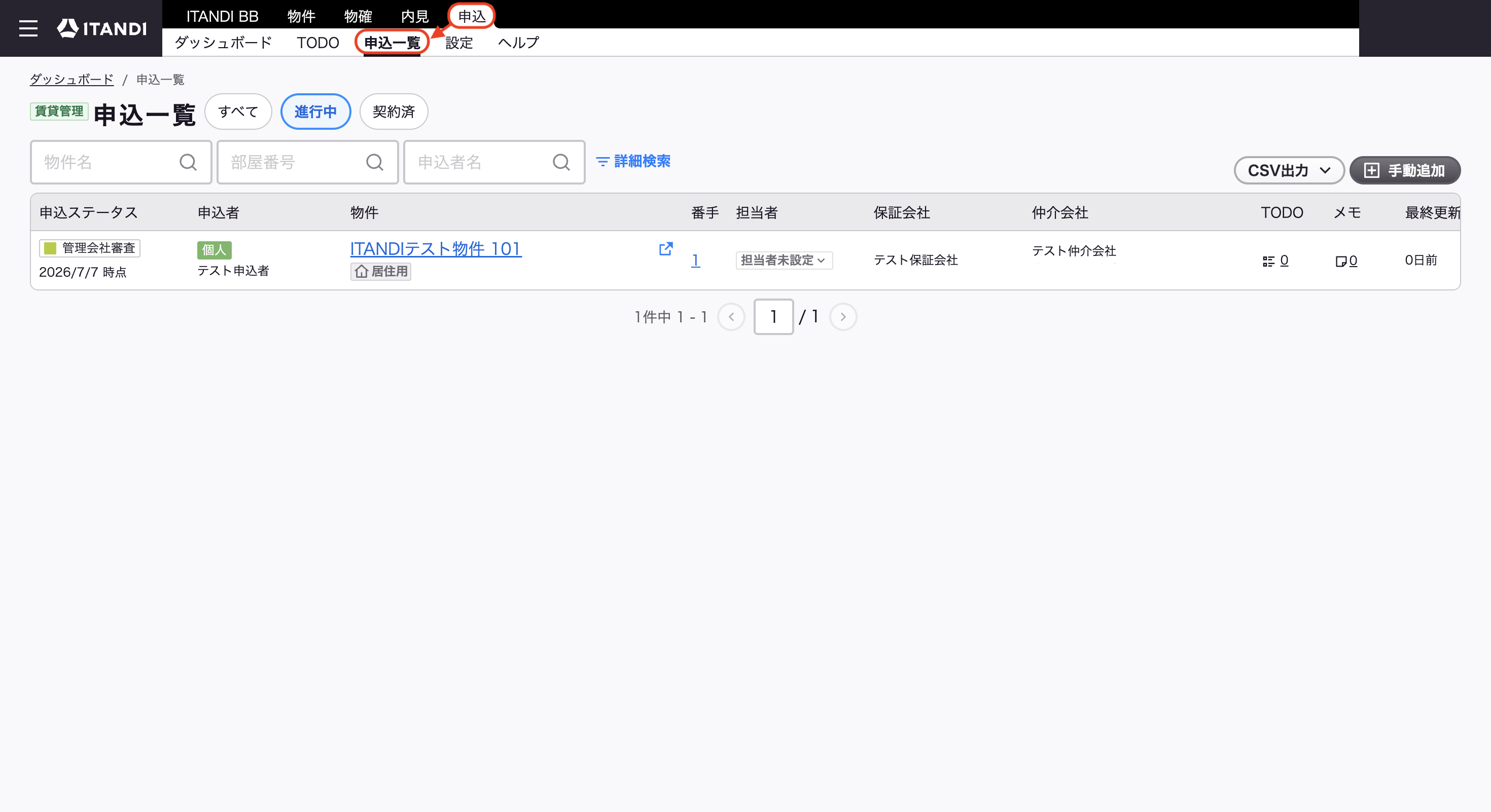Go to previous page arrow
Screen dimensions: 1491x812
click(x=731, y=317)
